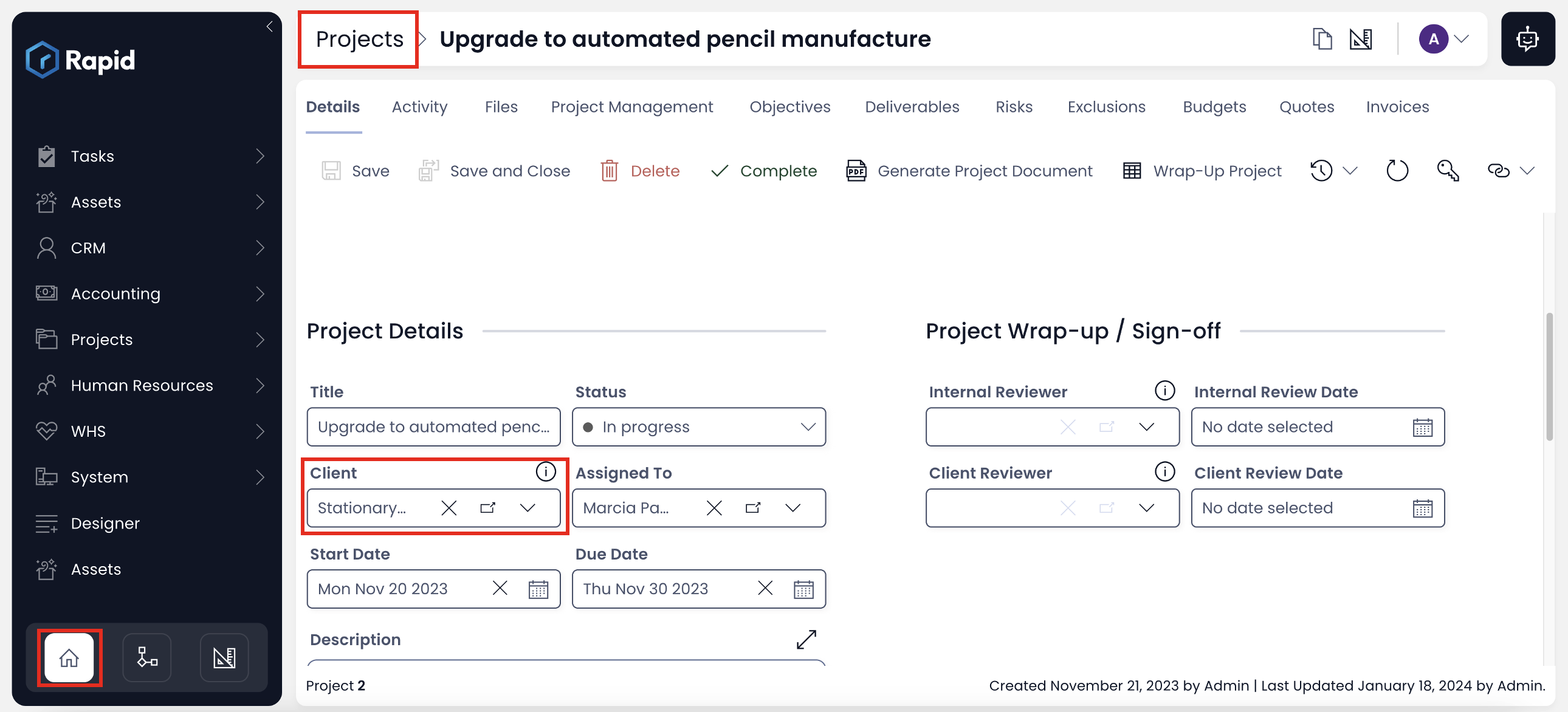Click the link/attach icon in toolbar
Screen dimensions: 1568x712
1497,170
